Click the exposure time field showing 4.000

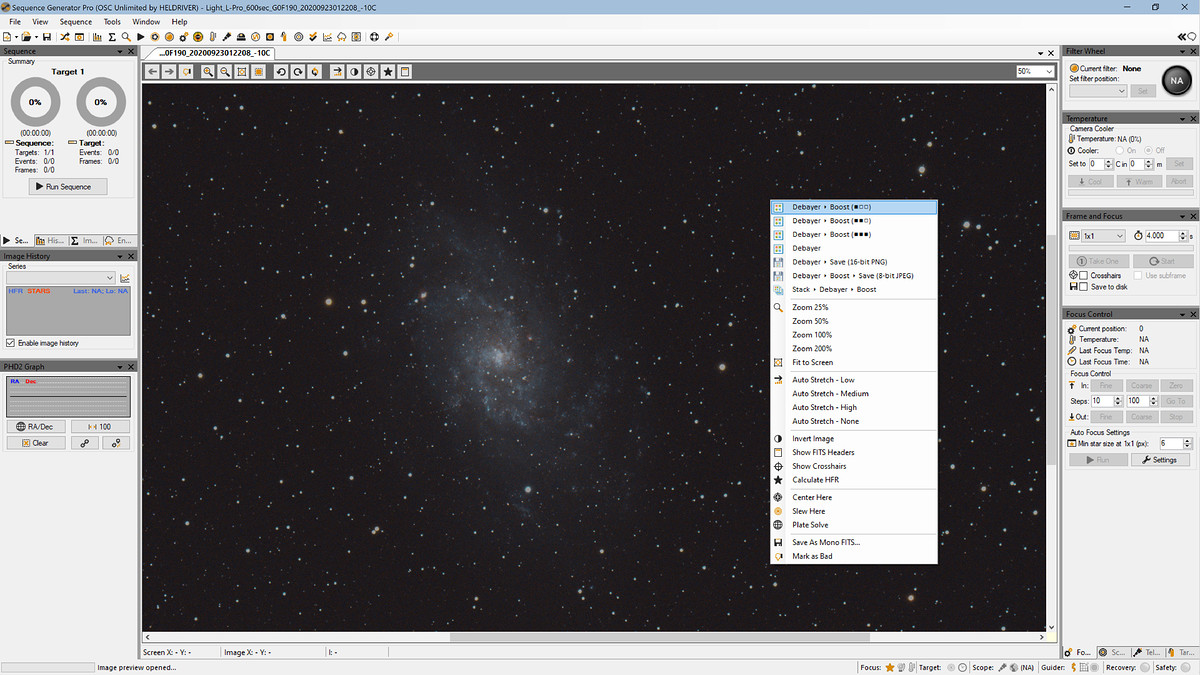click(x=1160, y=236)
